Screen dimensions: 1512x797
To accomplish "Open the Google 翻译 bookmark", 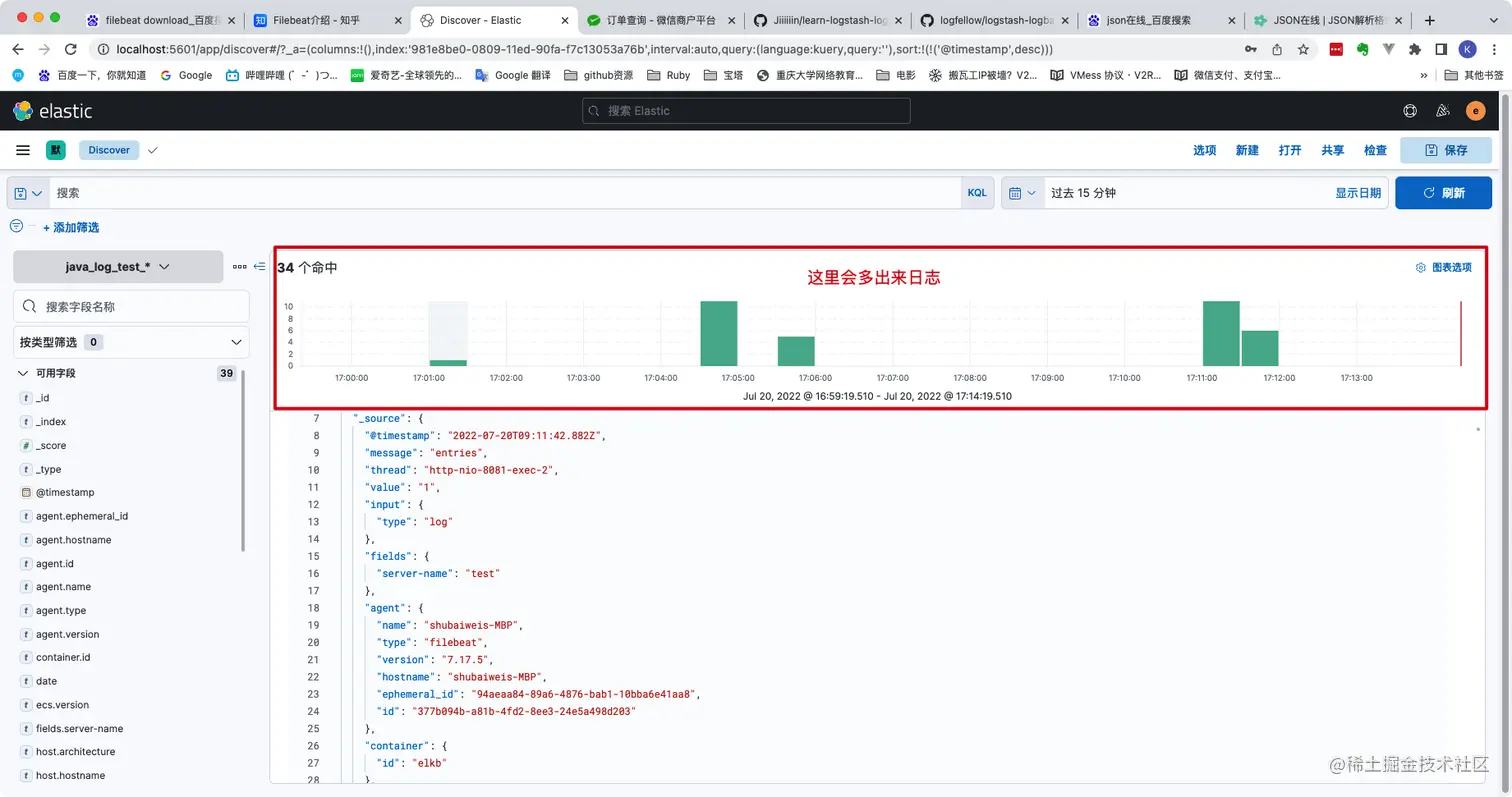I will pos(513,75).
